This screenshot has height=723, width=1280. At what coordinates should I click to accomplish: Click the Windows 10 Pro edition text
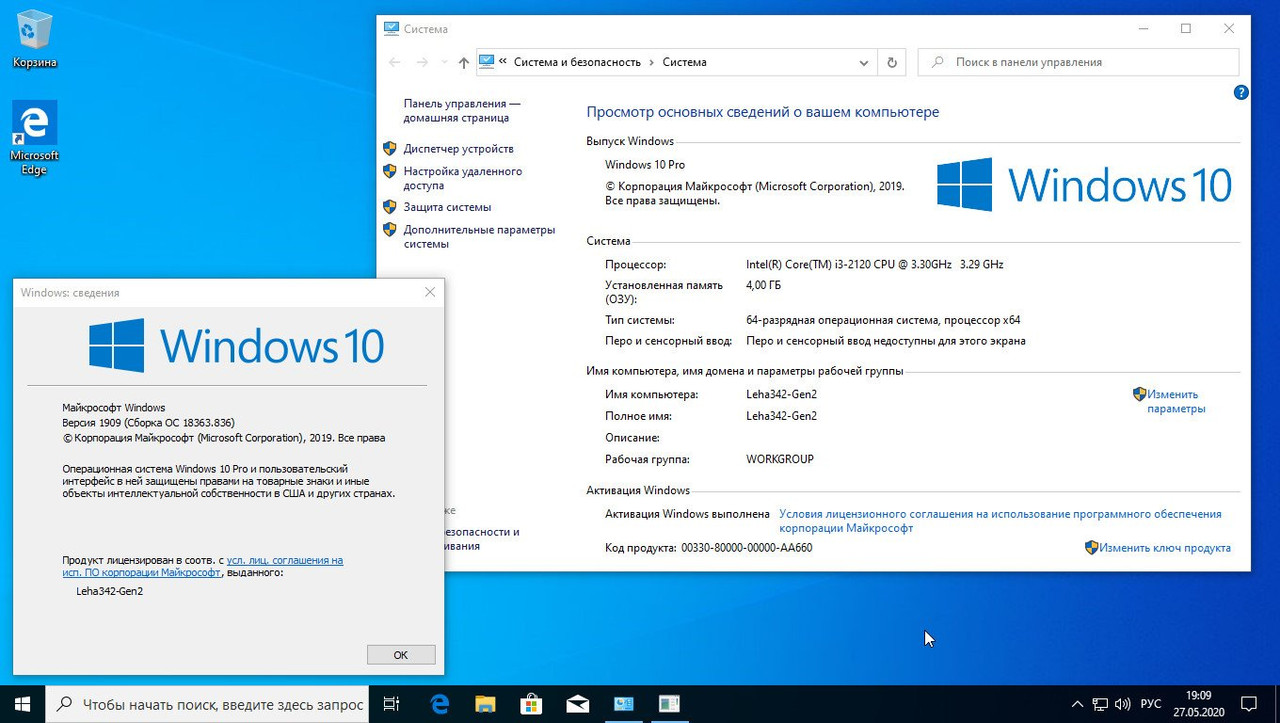(645, 164)
